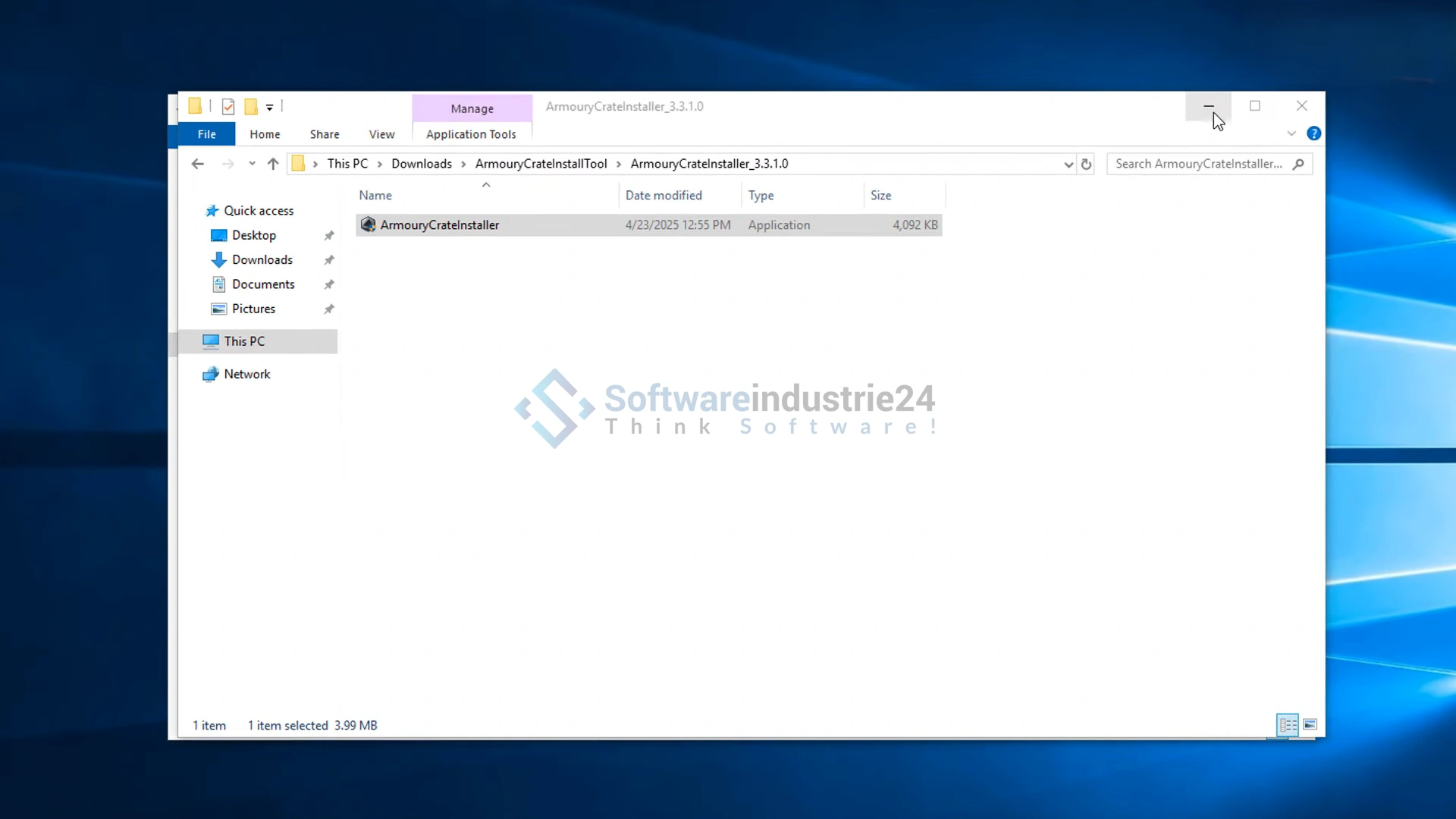Switch to Large icons view layout
The height and width of the screenshot is (819, 1456).
click(x=1310, y=725)
